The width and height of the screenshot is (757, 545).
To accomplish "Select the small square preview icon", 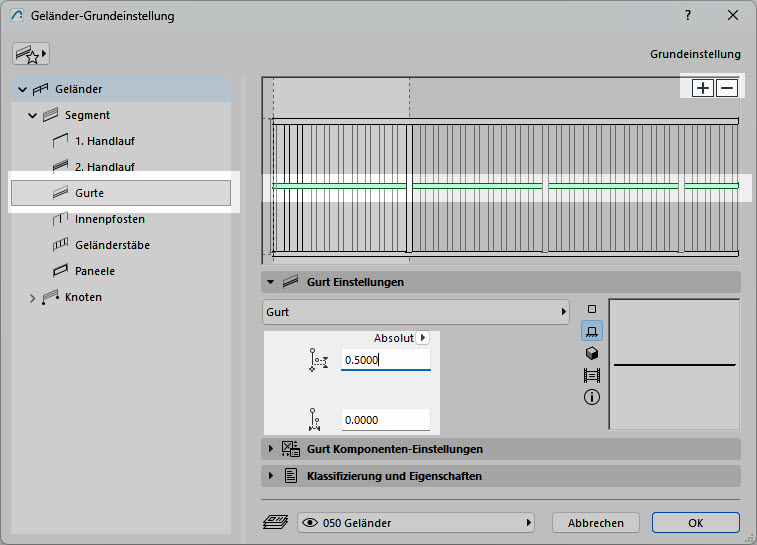I will pyautogui.click(x=591, y=309).
